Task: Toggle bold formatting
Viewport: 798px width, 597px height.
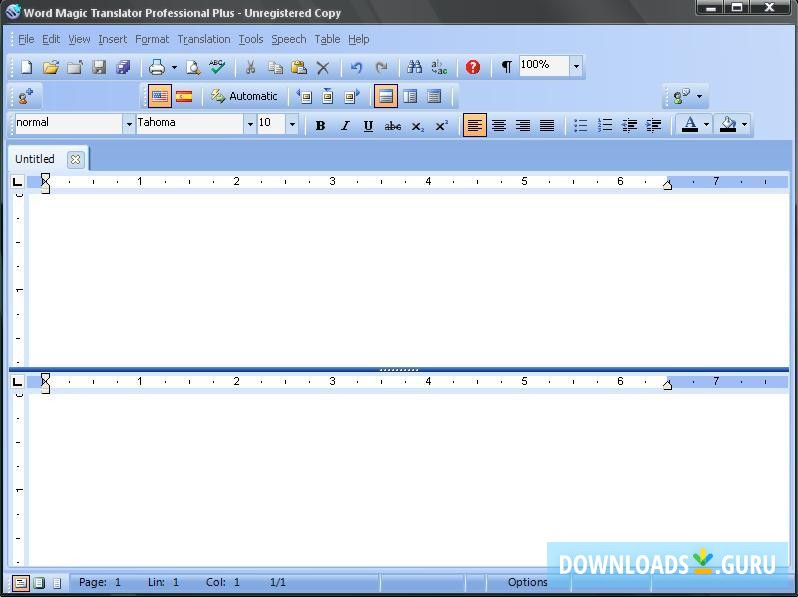Action: tap(320, 126)
